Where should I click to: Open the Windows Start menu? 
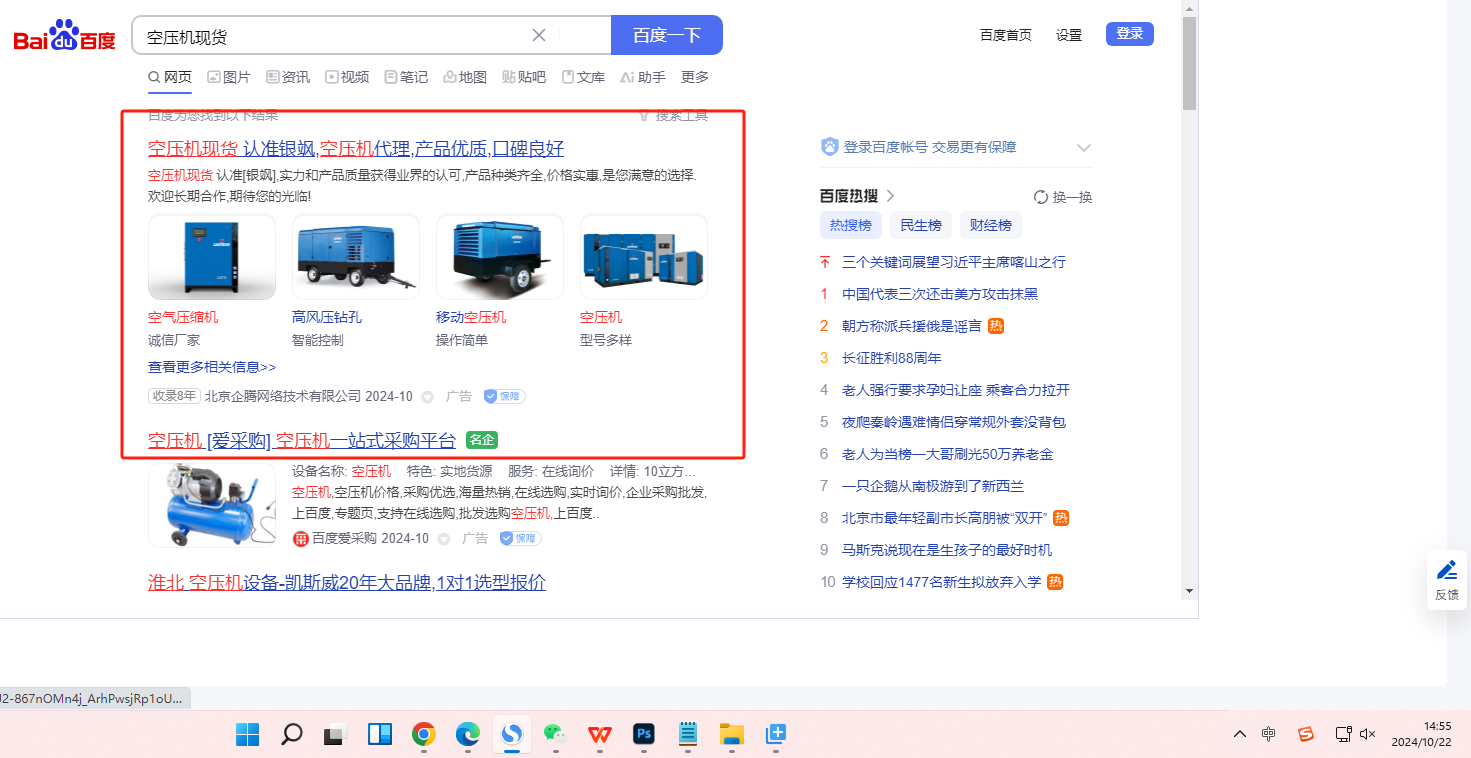pyautogui.click(x=247, y=735)
